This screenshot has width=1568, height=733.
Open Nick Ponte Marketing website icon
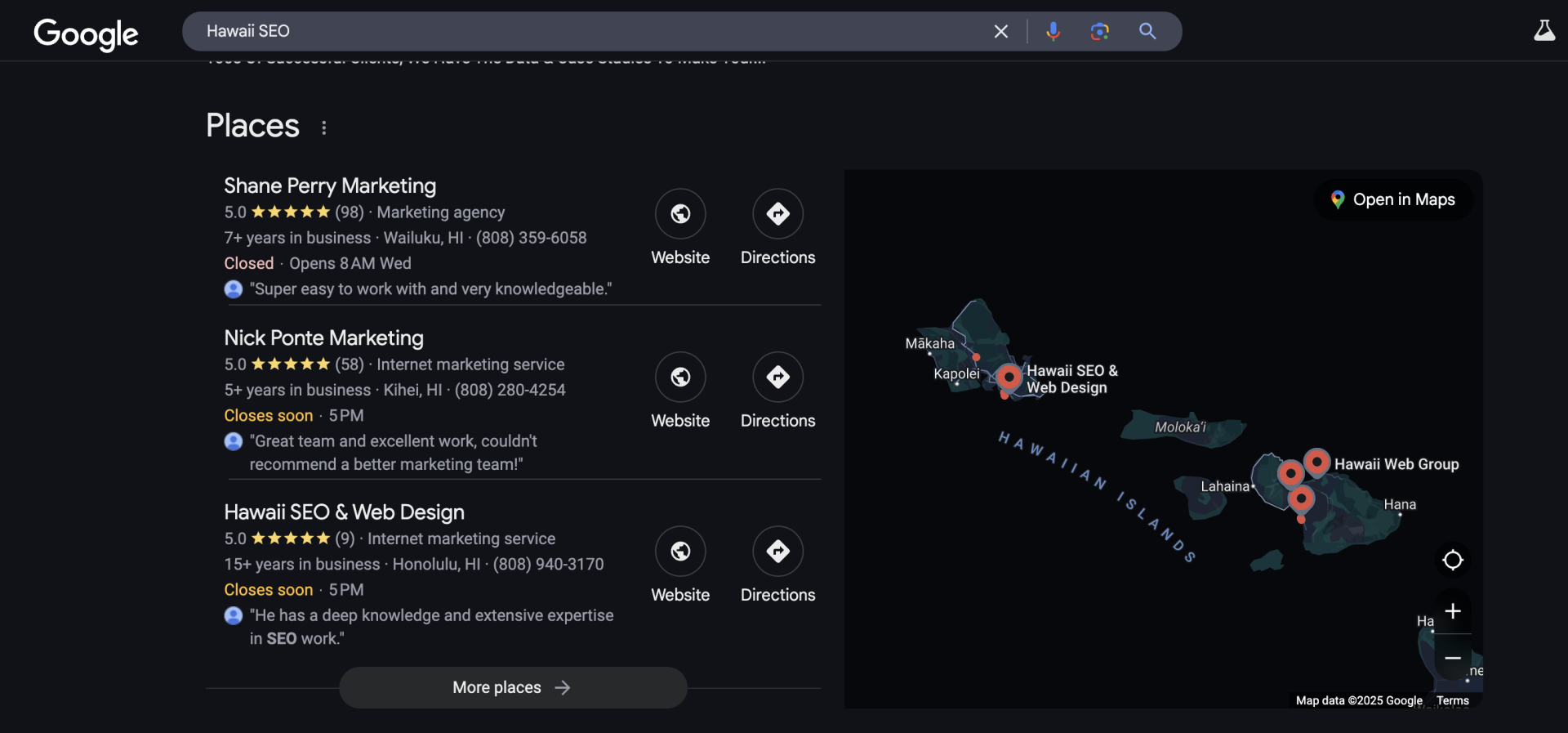click(680, 377)
